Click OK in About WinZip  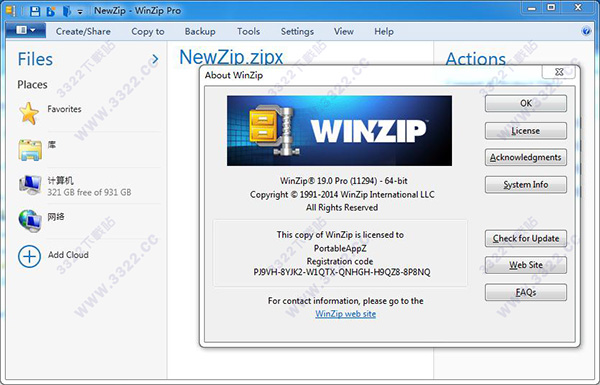[x=526, y=103]
